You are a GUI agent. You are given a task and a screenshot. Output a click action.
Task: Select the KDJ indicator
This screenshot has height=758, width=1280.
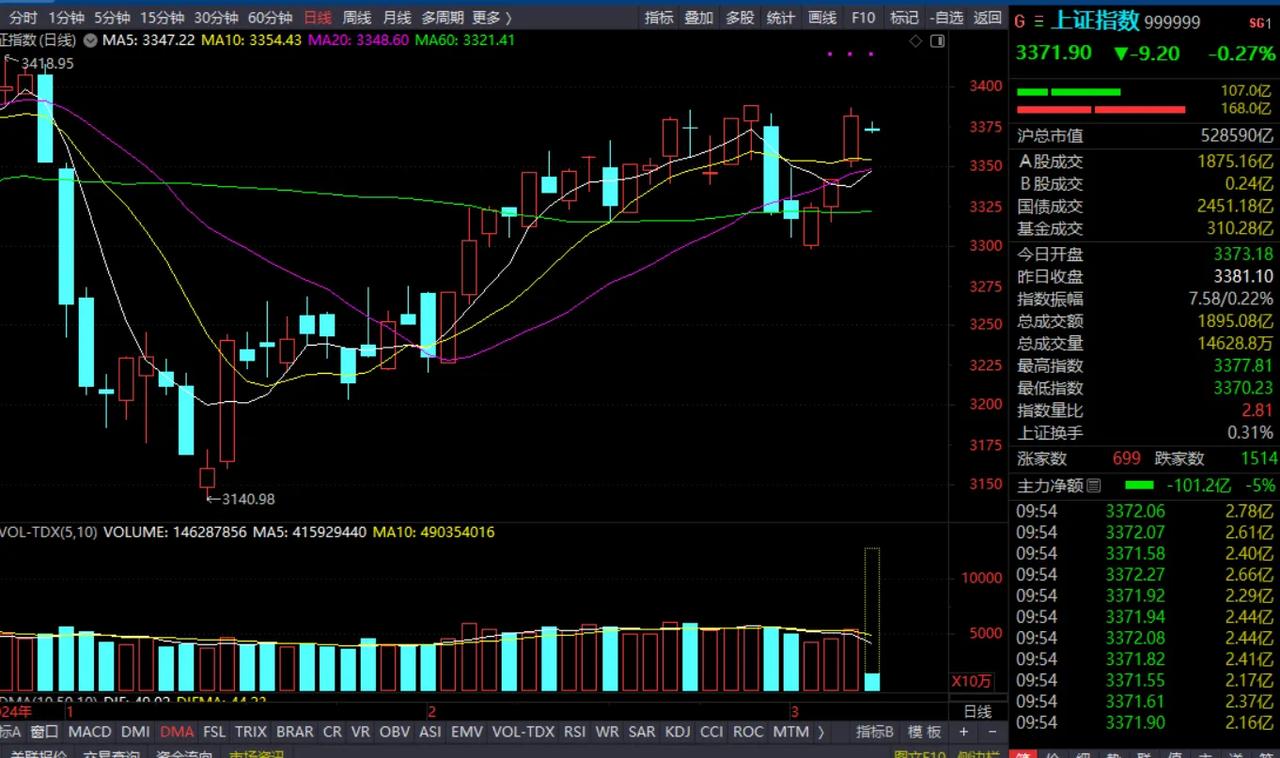[678, 732]
